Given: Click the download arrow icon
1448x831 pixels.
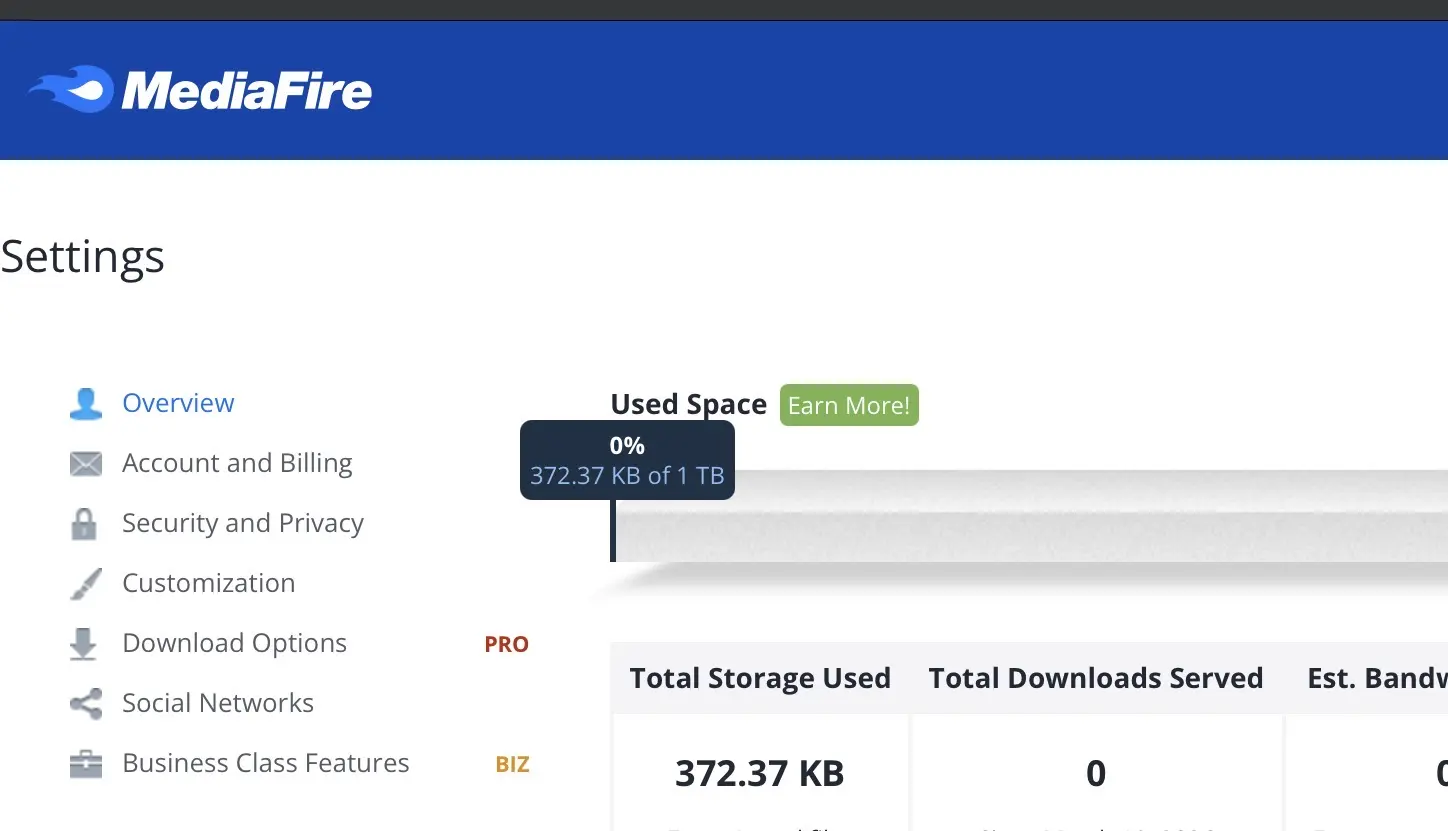Looking at the screenshot, I should click(x=84, y=644).
